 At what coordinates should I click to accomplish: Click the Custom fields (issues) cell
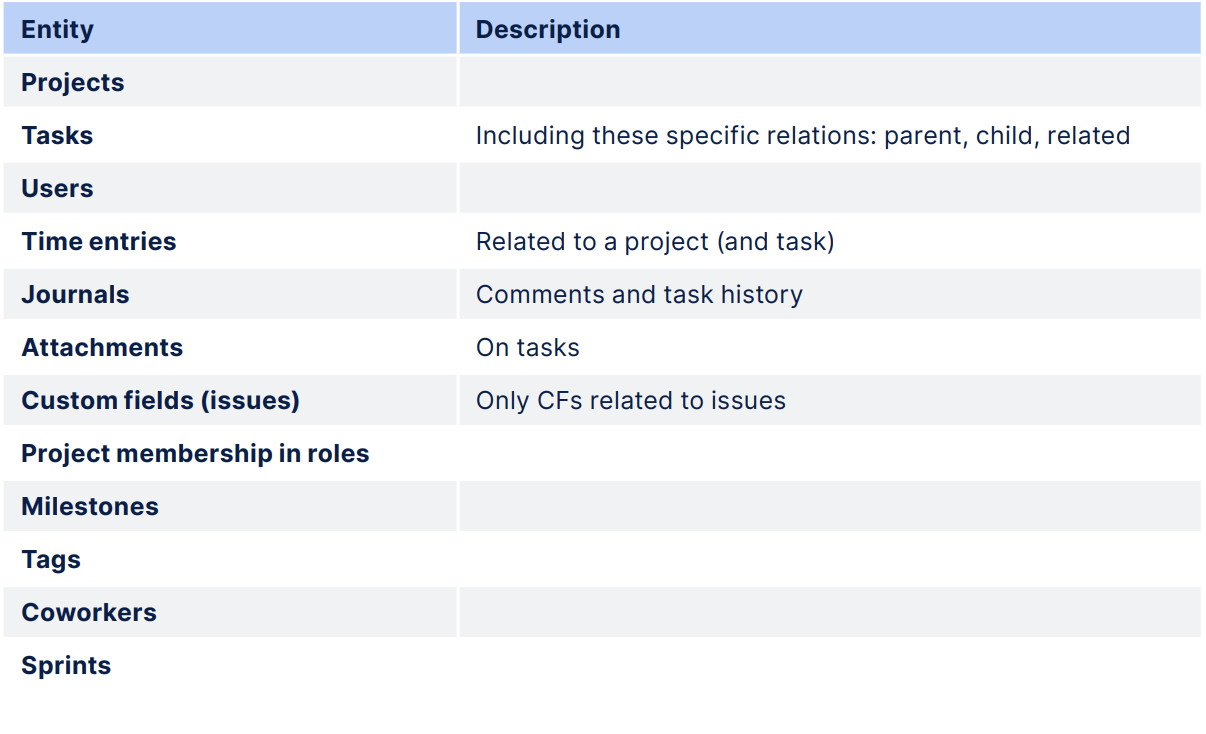pos(160,401)
